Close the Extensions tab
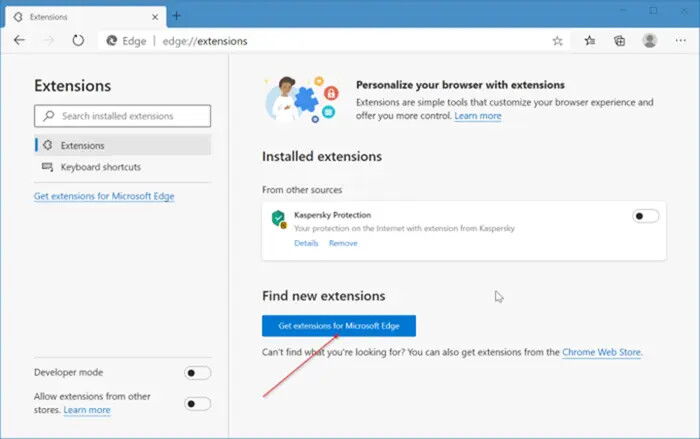 pos(155,17)
